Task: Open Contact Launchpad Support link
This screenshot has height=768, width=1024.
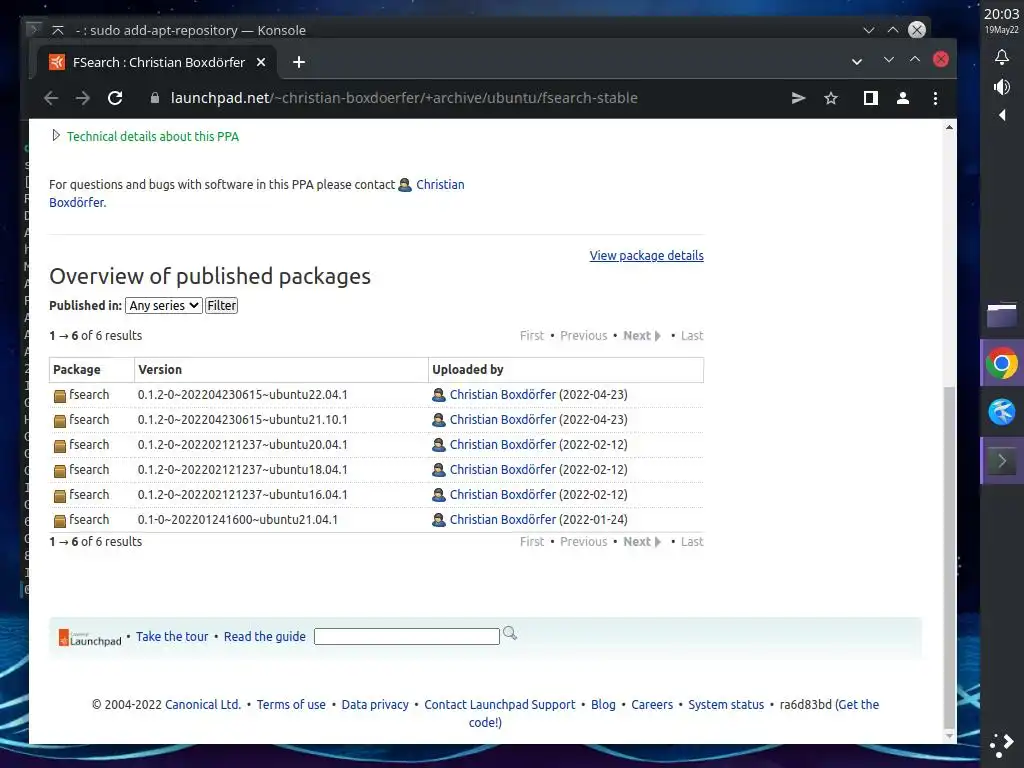Action: (x=500, y=705)
